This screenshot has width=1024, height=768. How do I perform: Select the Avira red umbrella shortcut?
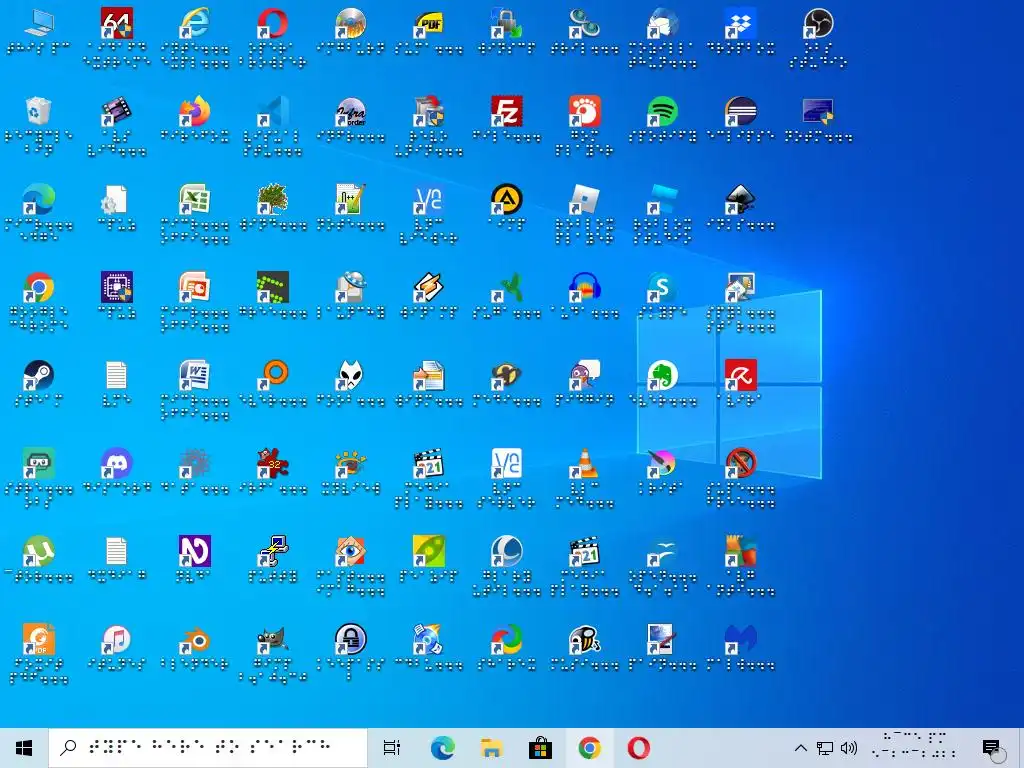pyautogui.click(x=741, y=376)
